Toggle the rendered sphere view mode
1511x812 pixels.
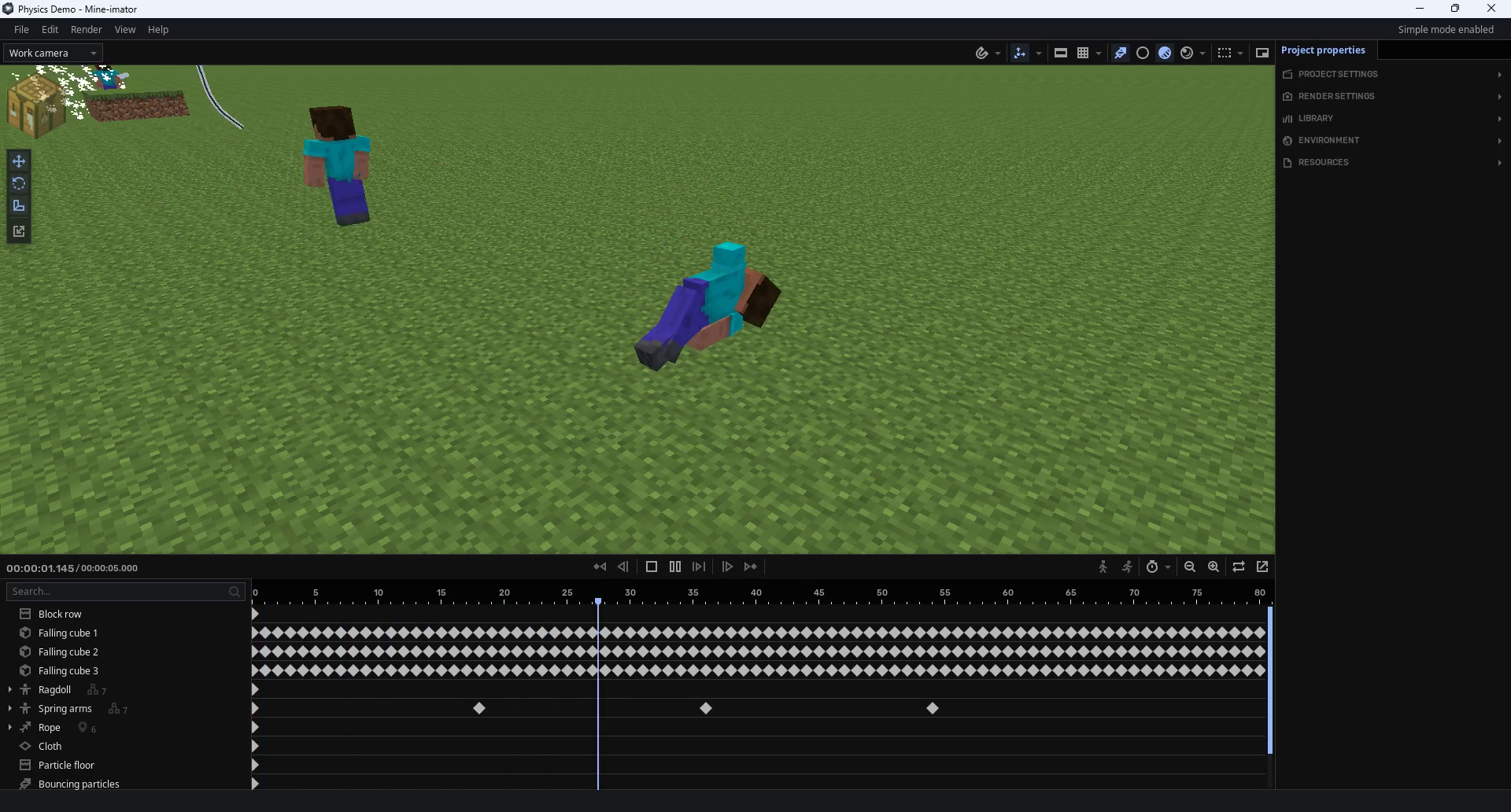coord(1187,53)
